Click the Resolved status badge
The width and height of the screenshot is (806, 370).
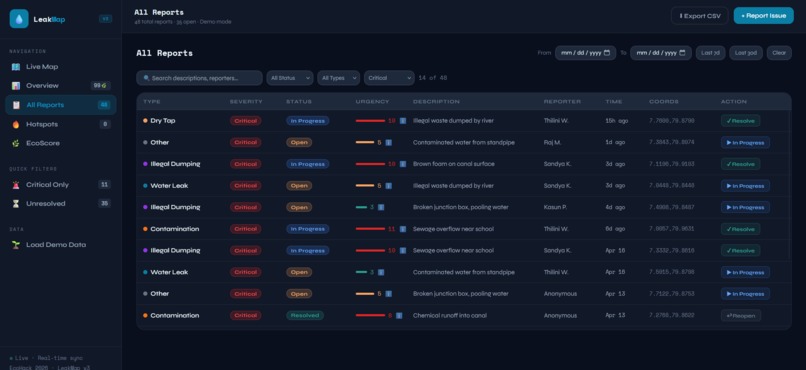[305, 316]
